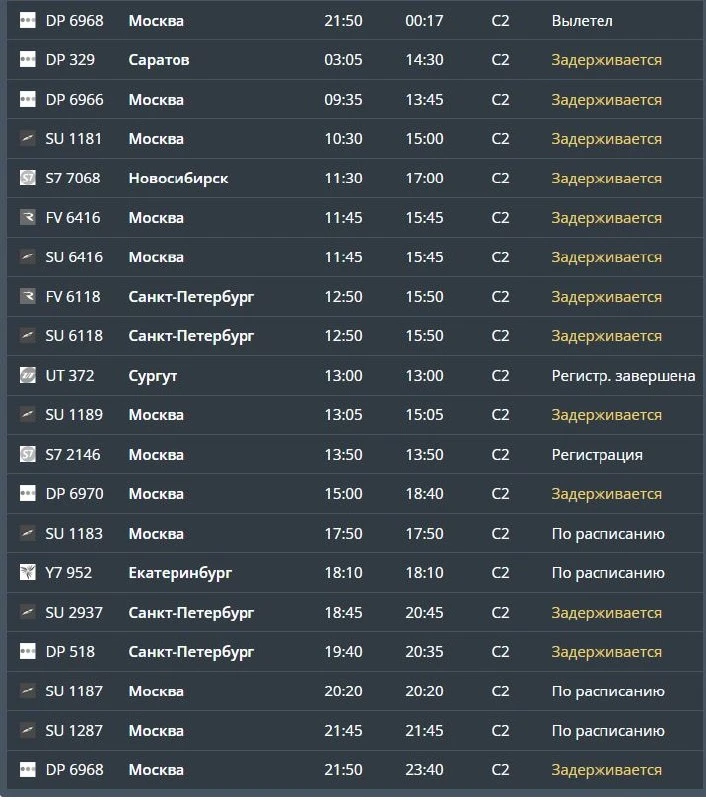Click the Регистрация status for S7 2146
This screenshot has height=800, width=706.
pos(597,455)
